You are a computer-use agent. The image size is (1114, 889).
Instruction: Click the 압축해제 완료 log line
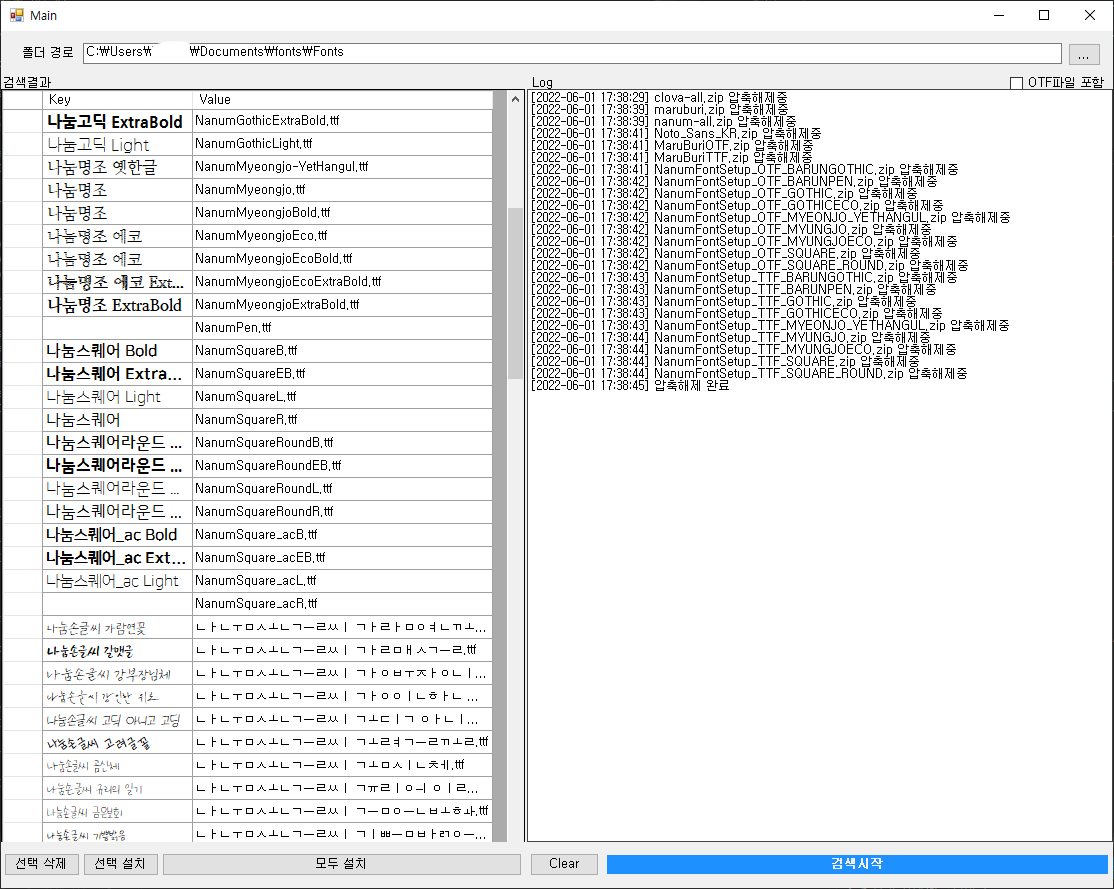(629, 385)
